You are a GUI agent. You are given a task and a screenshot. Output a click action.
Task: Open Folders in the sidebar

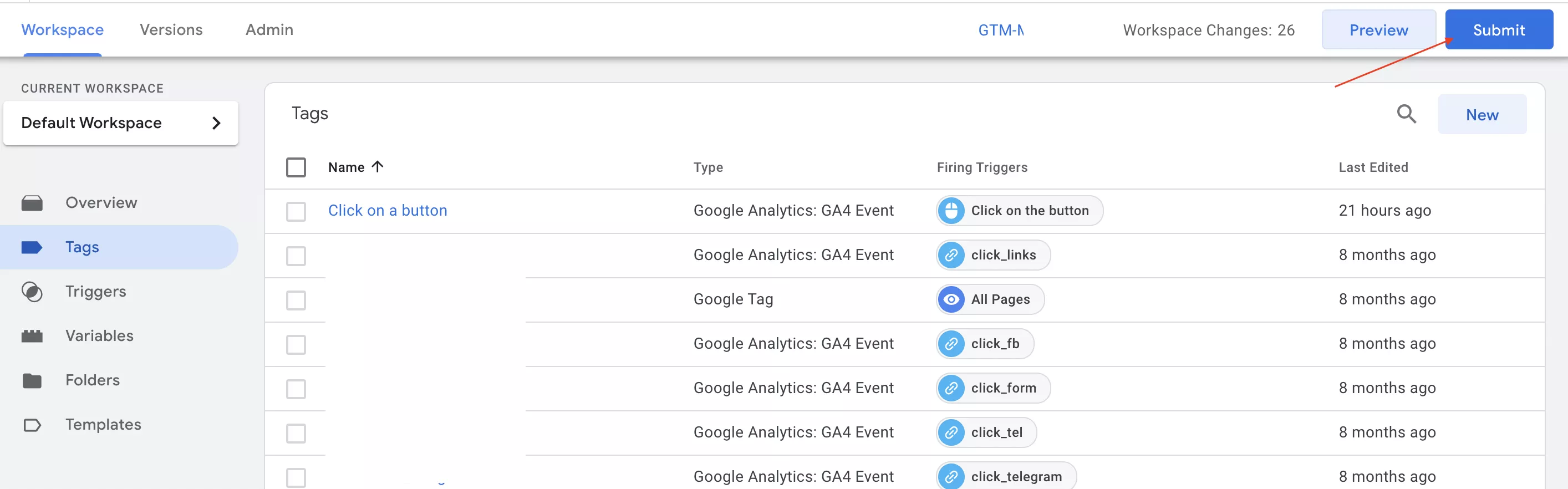pos(93,380)
